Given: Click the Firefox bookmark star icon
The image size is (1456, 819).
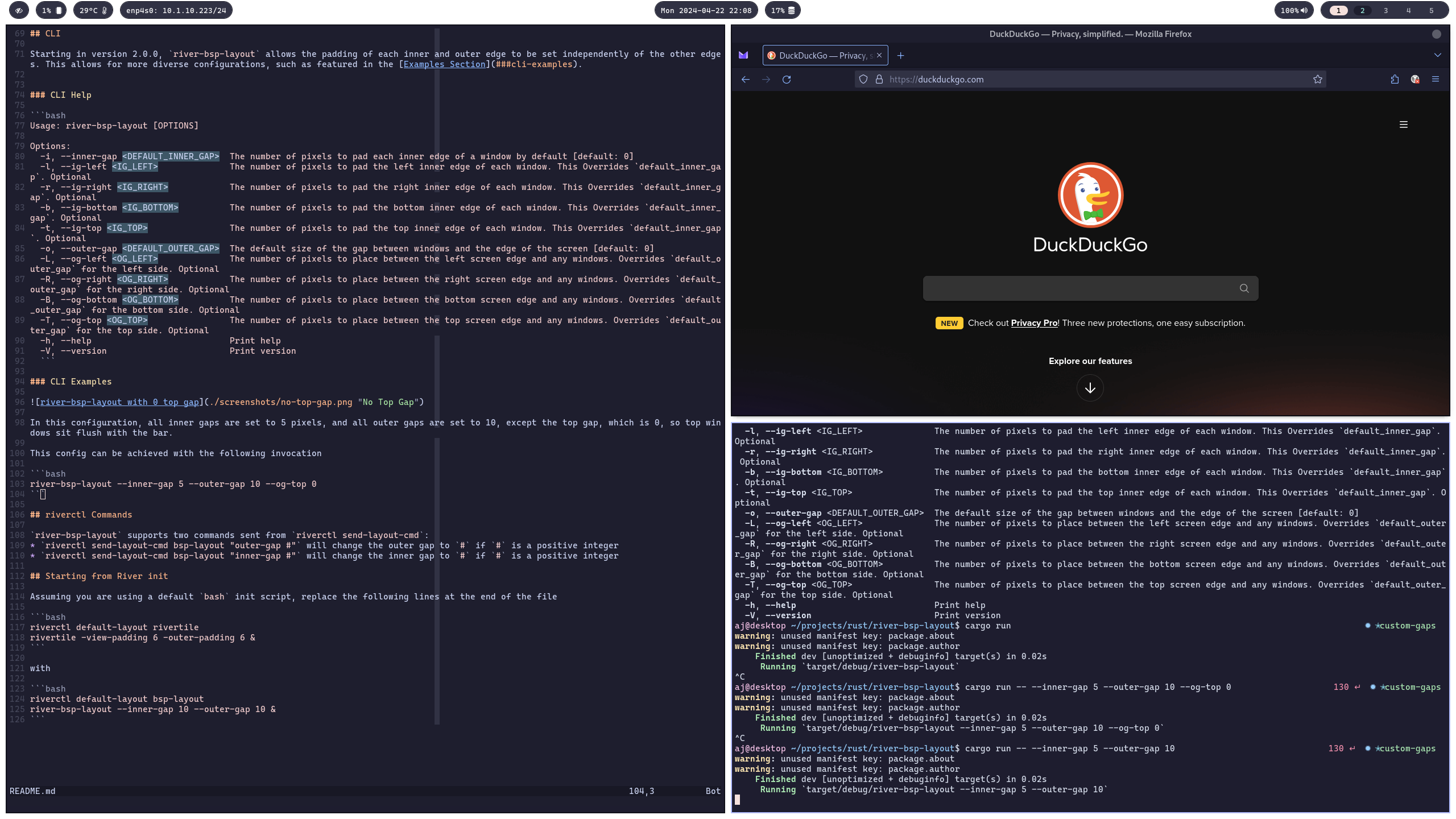Looking at the screenshot, I should click(x=1317, y=79).
